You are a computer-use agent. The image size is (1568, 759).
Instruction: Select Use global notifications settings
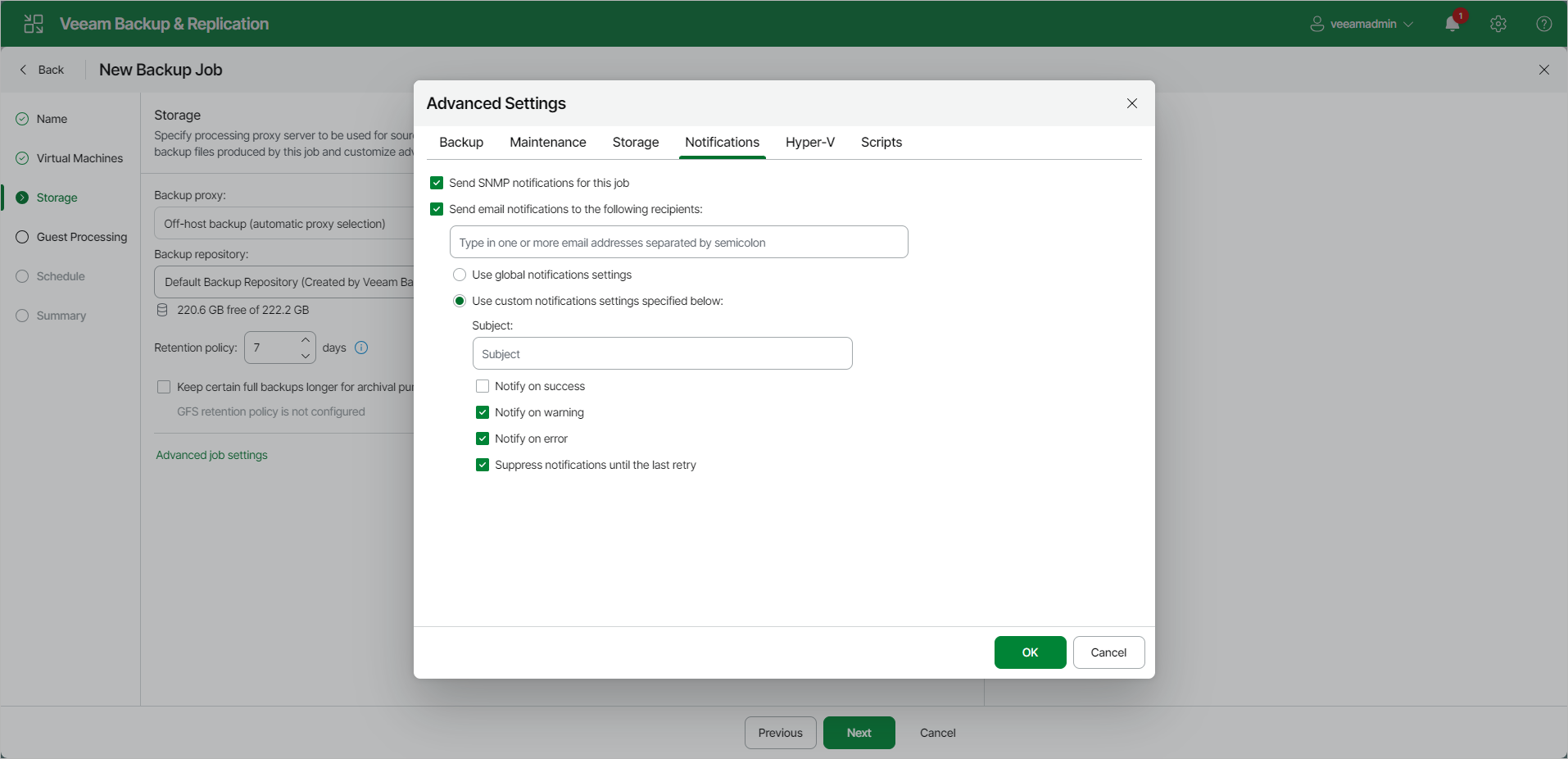[x=460, y=275]
